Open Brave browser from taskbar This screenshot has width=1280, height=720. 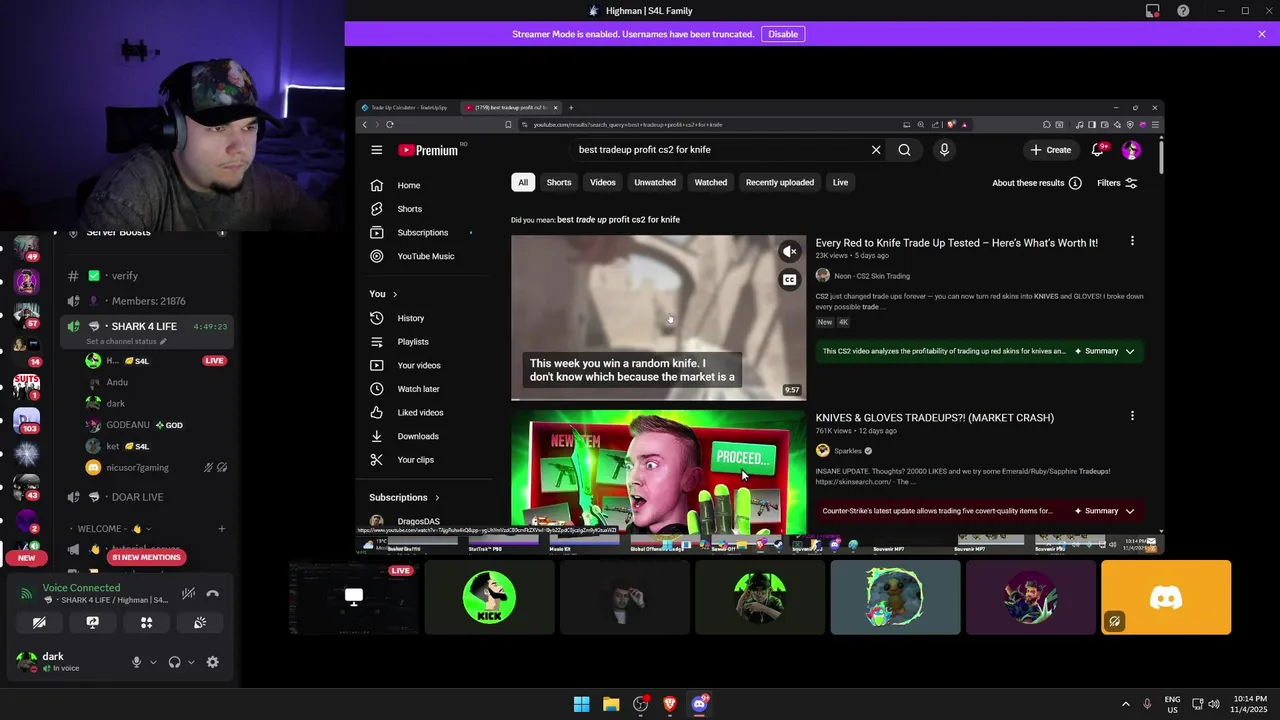(x=670, y=704)
